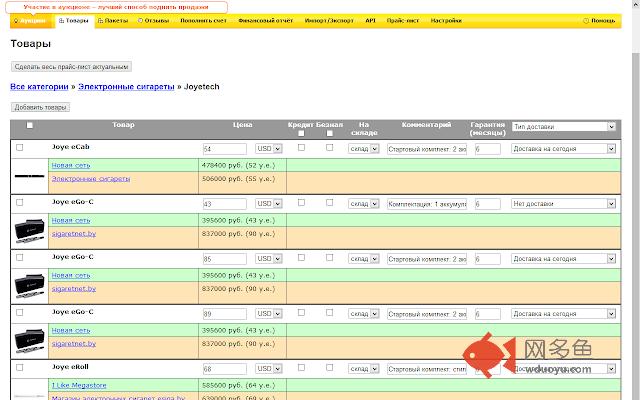Screen dimensions: 640x400
Task: Open the Прайс-лист menu item
Action: pyautogui.click(x=403, y=20)
